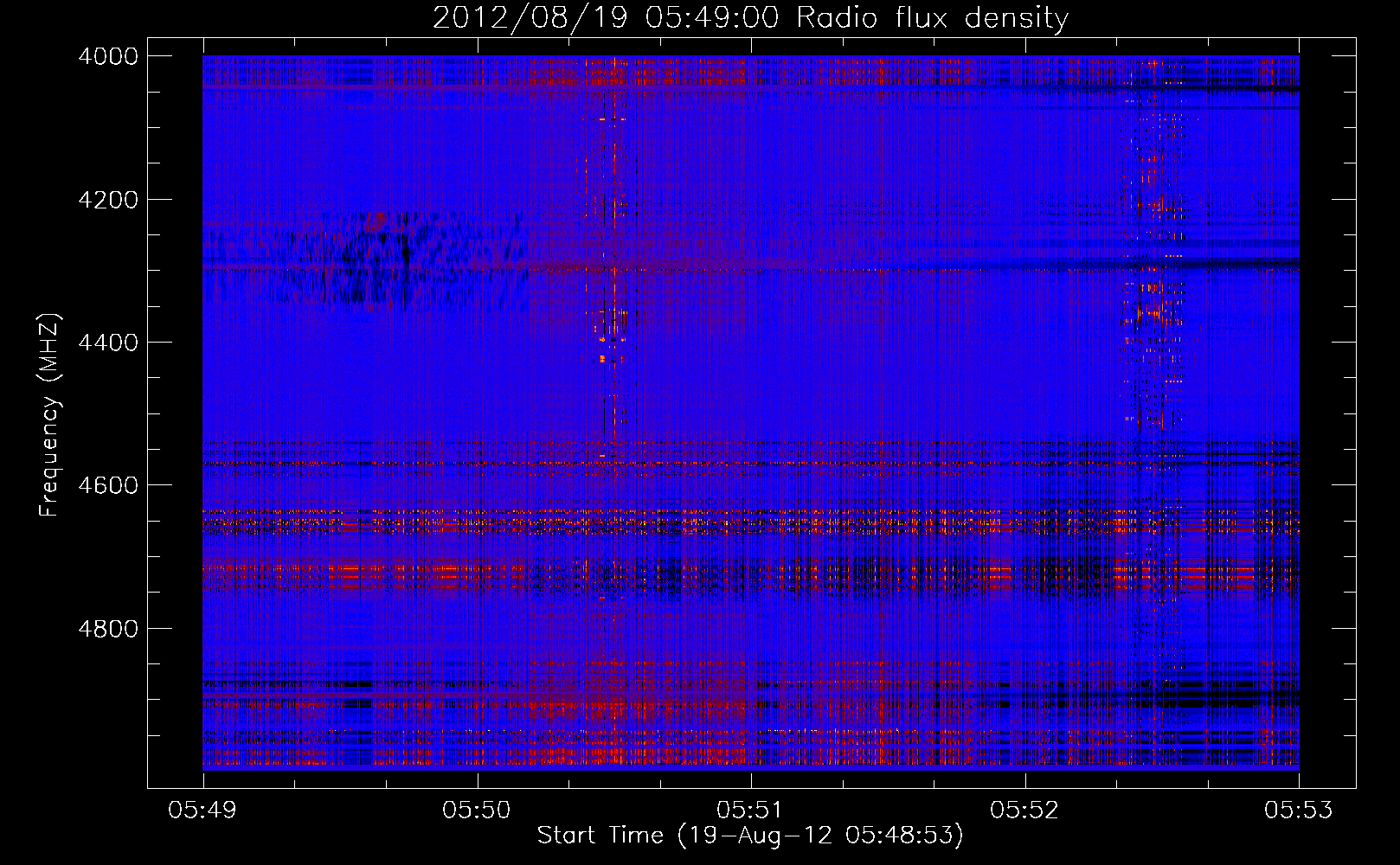Click the "4200" frequency axis label

pyautogui.click(x=108, y=200)
